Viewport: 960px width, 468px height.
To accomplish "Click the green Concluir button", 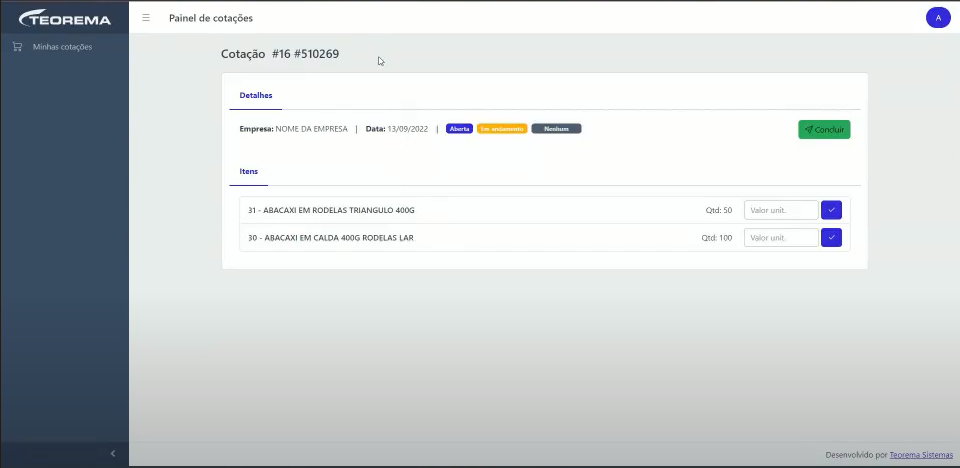I will pos(824,129).
